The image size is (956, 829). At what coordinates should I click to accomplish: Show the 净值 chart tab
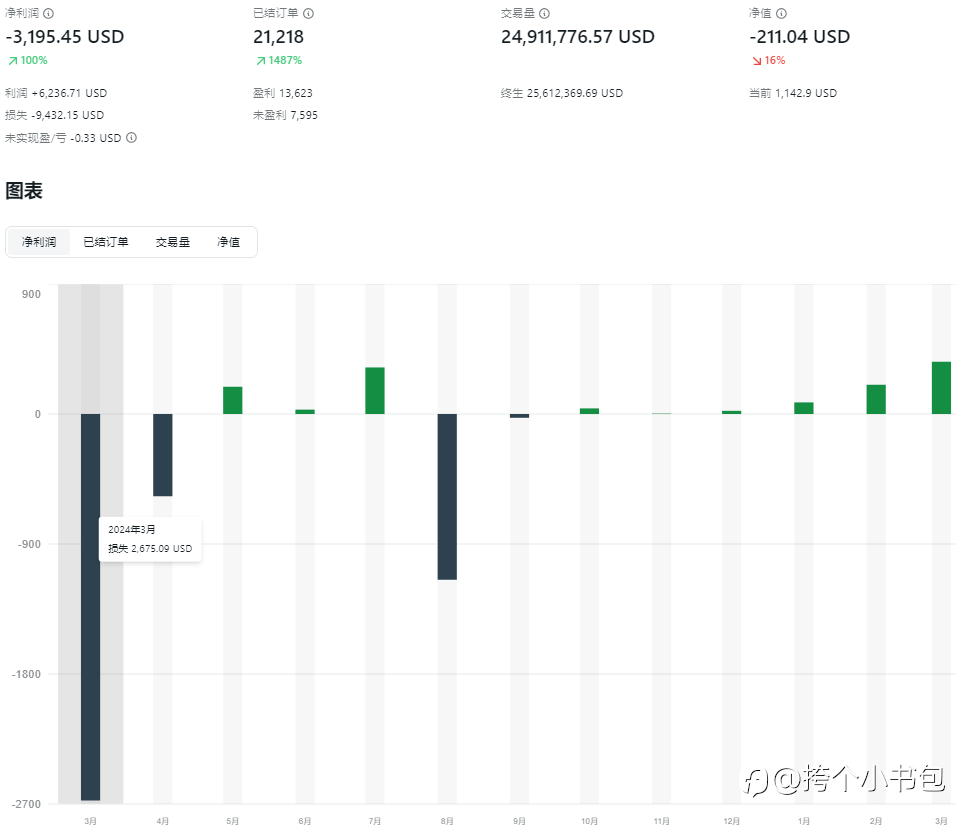pyautogui.click(x=229, y=242)
